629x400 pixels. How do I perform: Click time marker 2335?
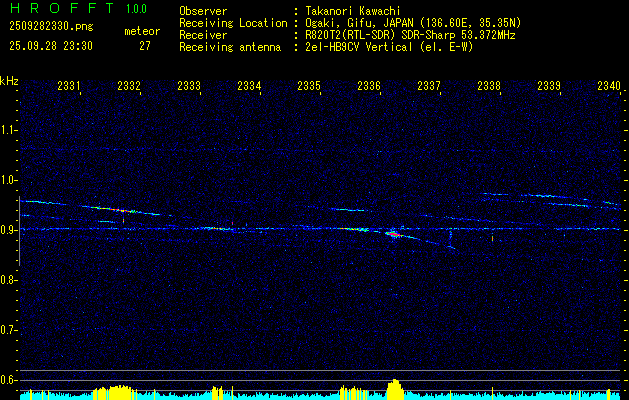[309, 85]
